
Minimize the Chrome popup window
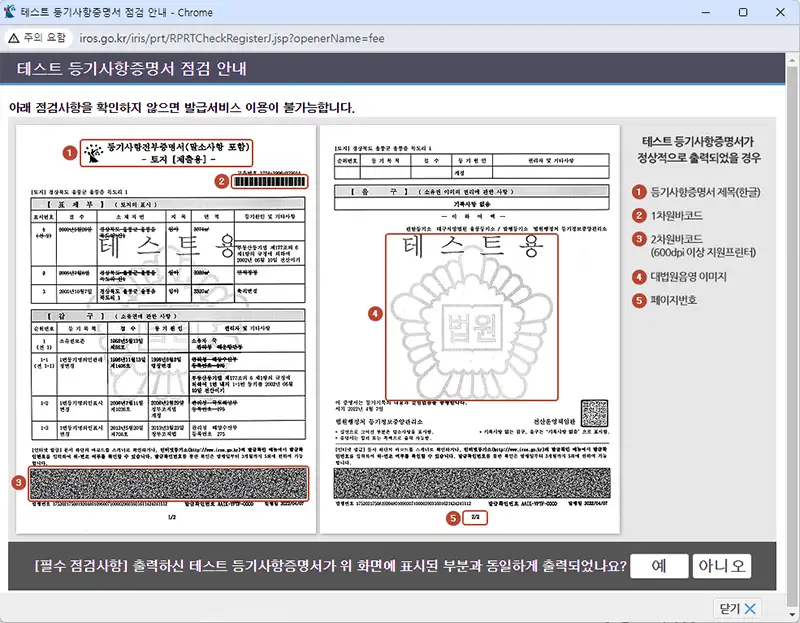(x=706, y=12)
